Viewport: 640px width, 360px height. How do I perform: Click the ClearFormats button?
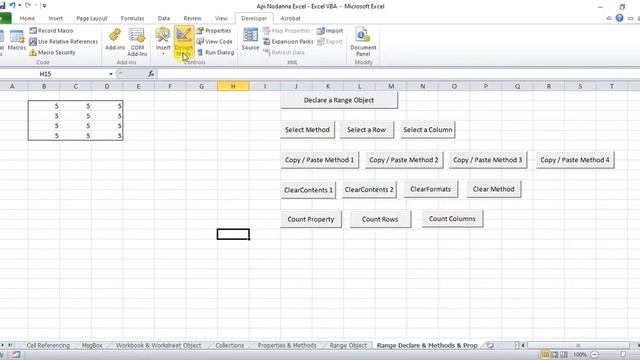(431, 189)
